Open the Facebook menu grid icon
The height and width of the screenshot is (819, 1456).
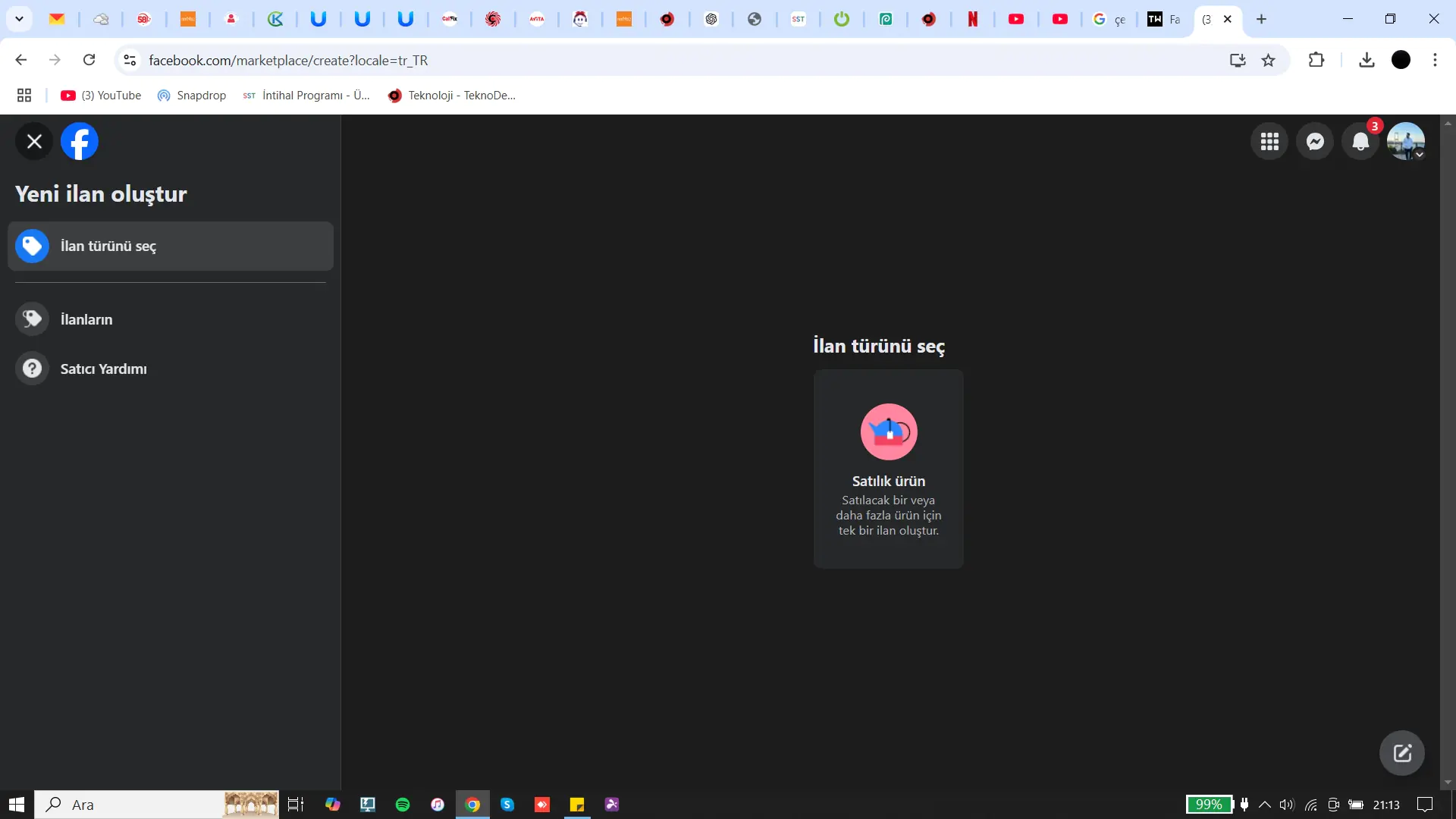[1269, 142]
